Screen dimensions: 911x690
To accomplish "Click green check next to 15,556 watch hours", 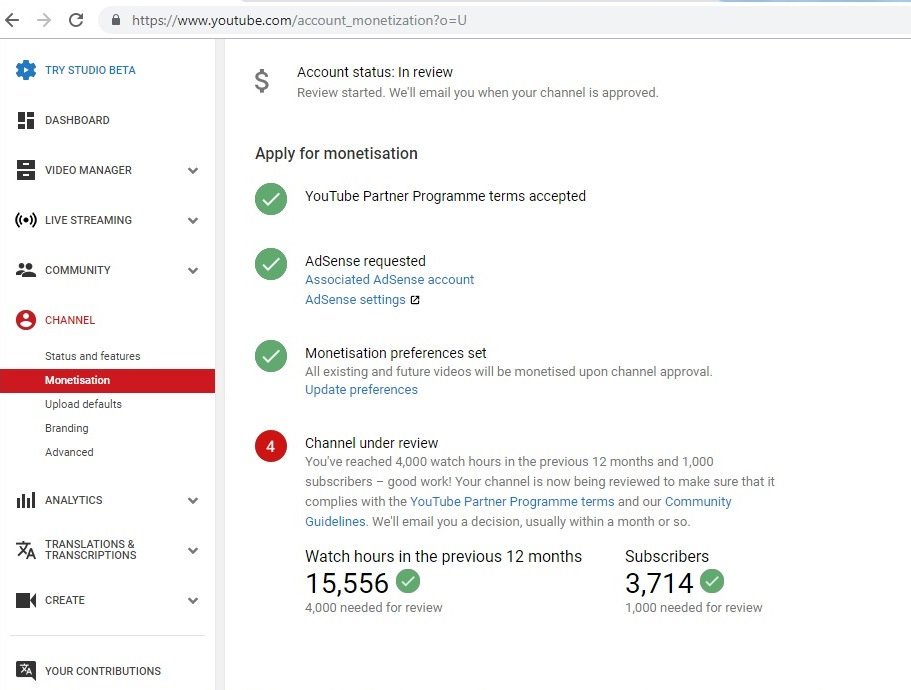I will 408,581.
